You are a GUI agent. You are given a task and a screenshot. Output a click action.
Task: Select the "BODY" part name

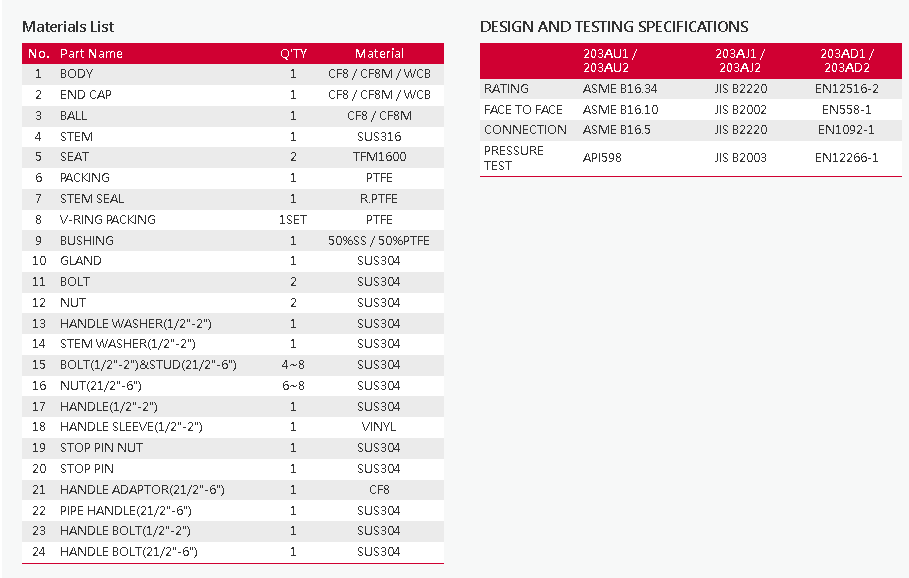(x=77, y=74)
